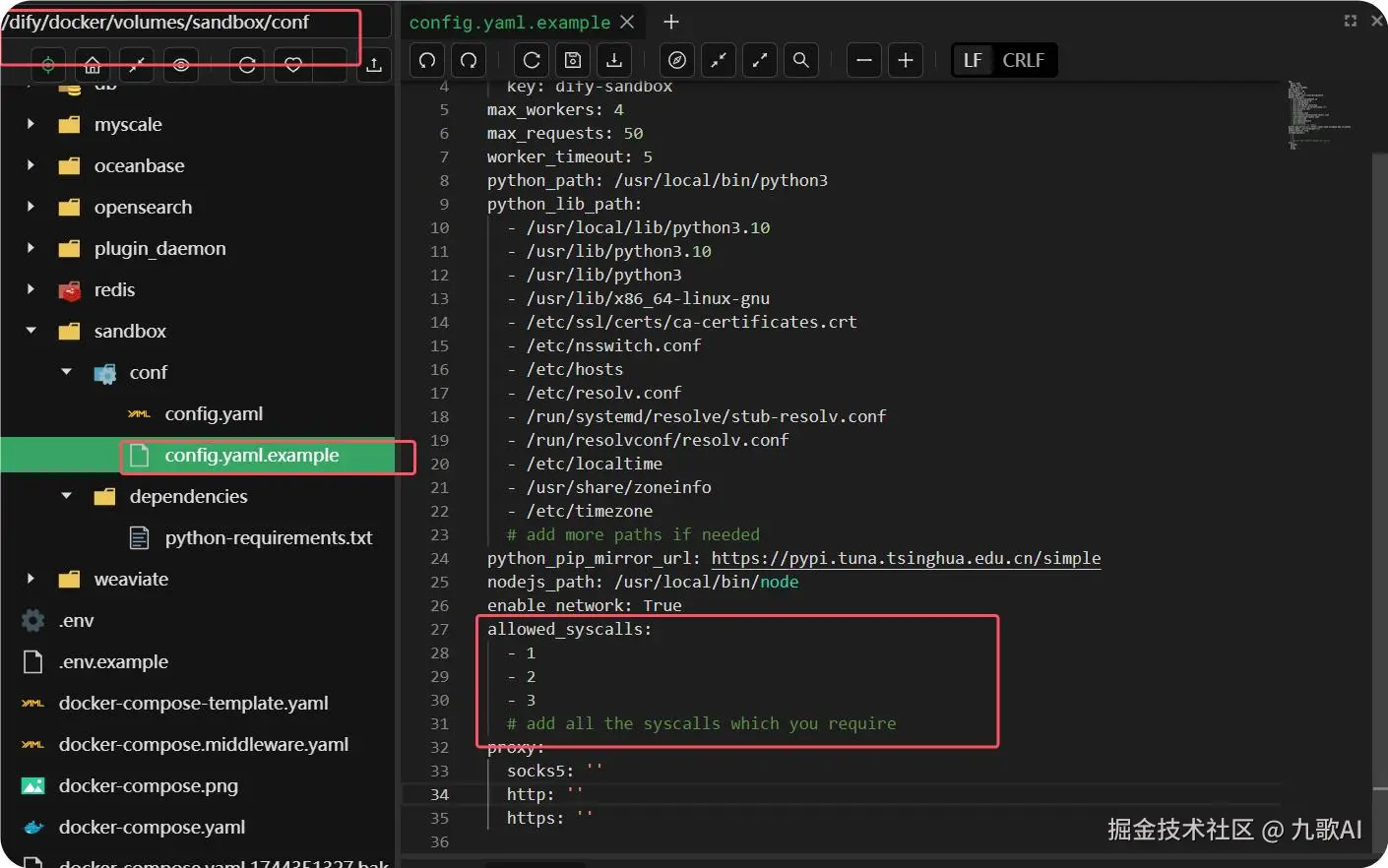Viewport: 1388px width, 868px height.
Task: Select the config.yaml.example tab
Action: click(x=510, y=22)
